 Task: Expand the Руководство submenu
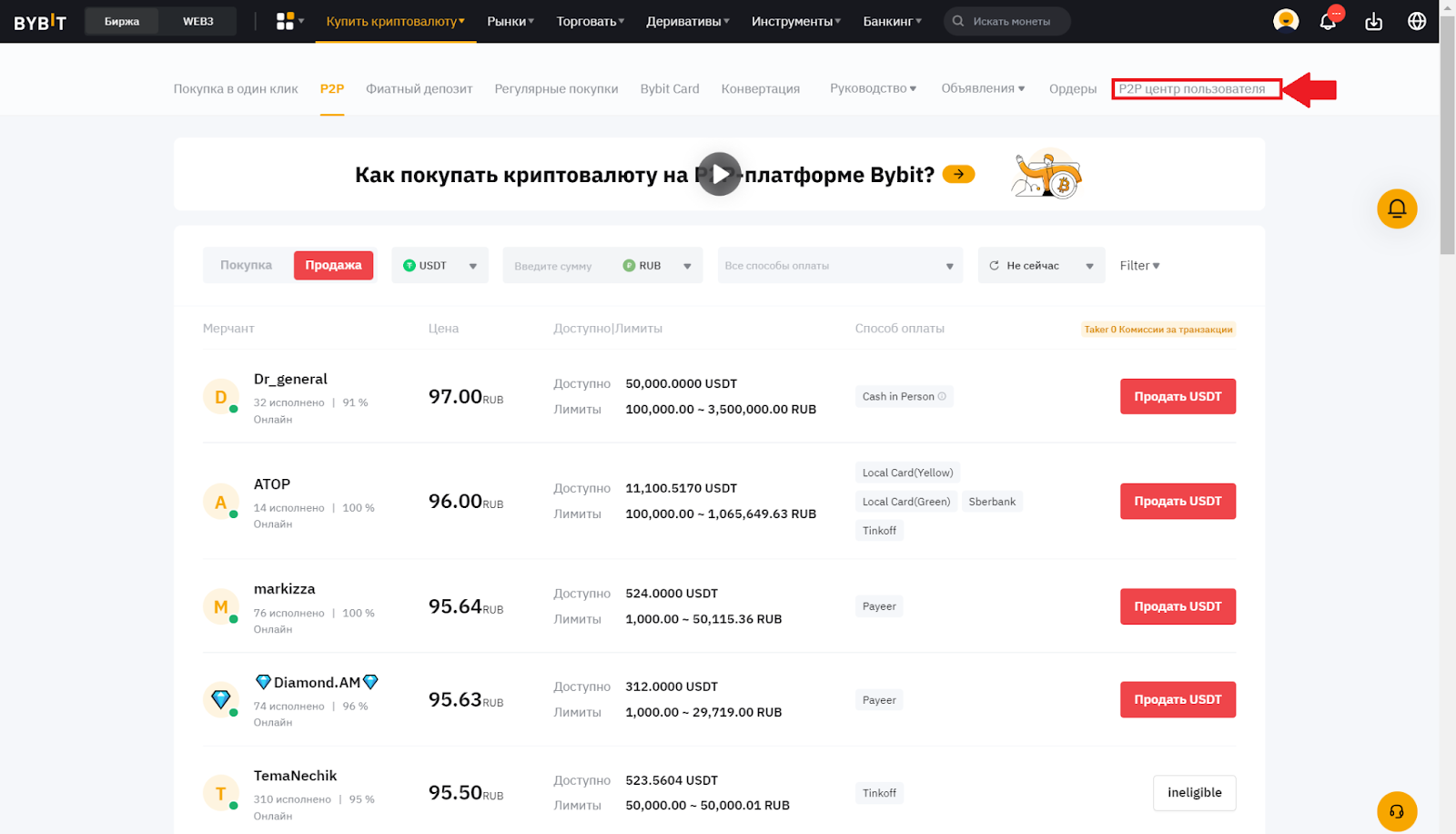click(x=873, y=88)
